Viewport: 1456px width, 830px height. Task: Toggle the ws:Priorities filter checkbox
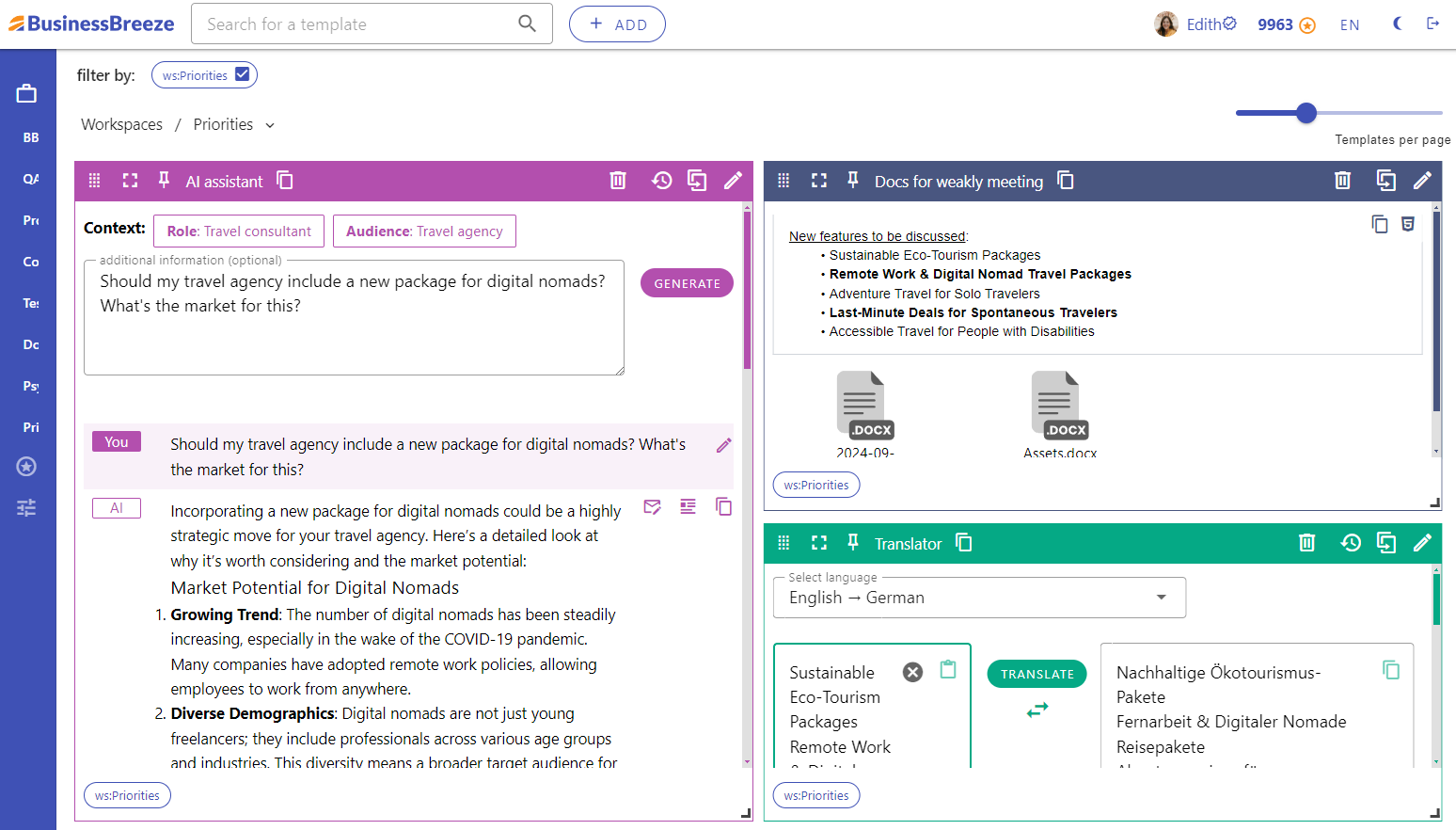tap(242, 74)
